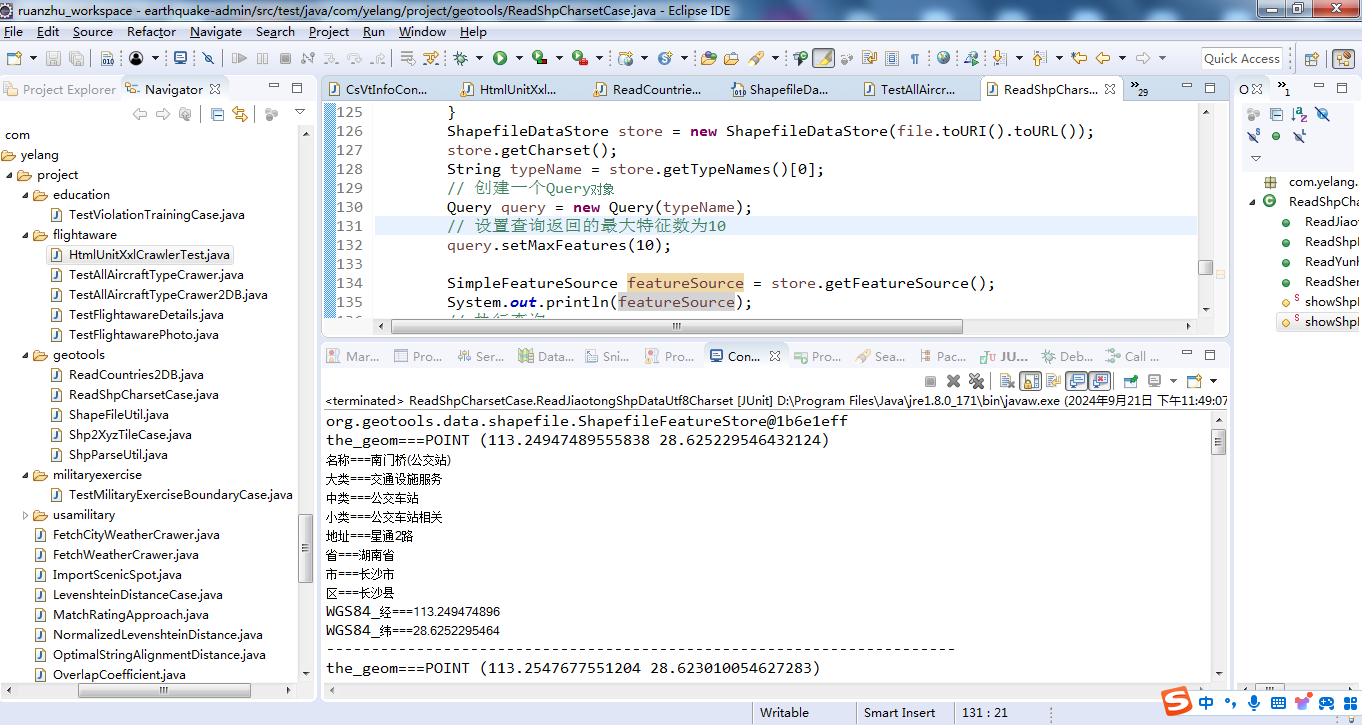
Task: Open the Window menu
Action: (x=422, y=31)
